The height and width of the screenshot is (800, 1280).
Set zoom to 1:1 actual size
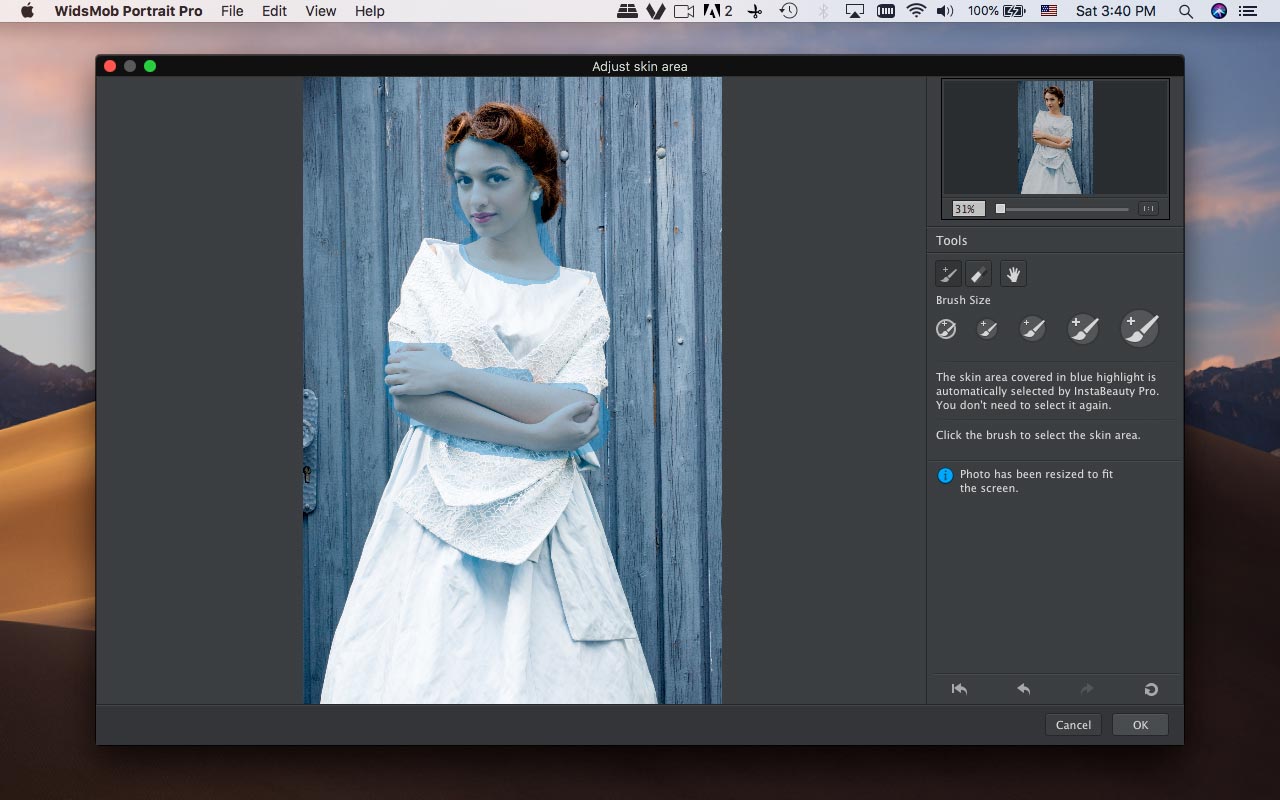1148,209
